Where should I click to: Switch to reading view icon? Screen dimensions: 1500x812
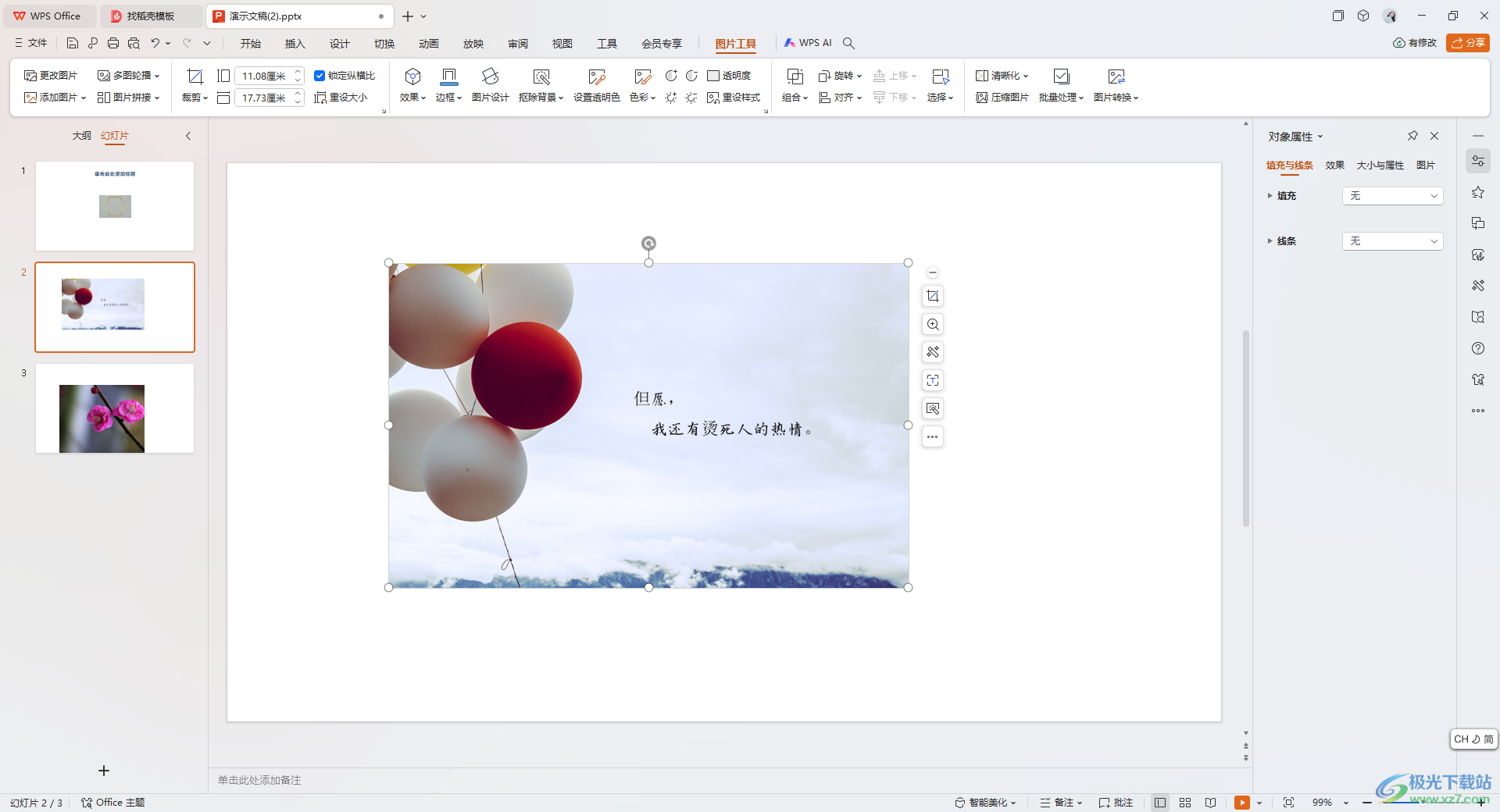(1210, 803)
